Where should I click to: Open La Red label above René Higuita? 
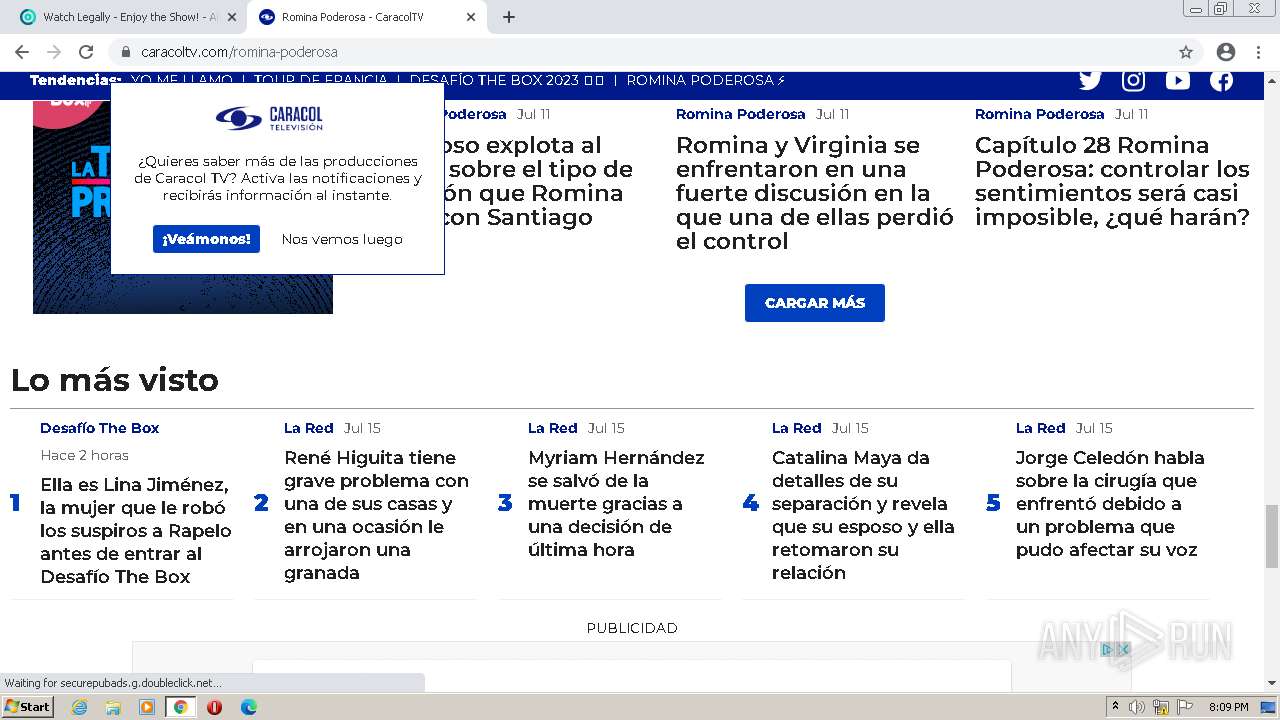(308, 428)
